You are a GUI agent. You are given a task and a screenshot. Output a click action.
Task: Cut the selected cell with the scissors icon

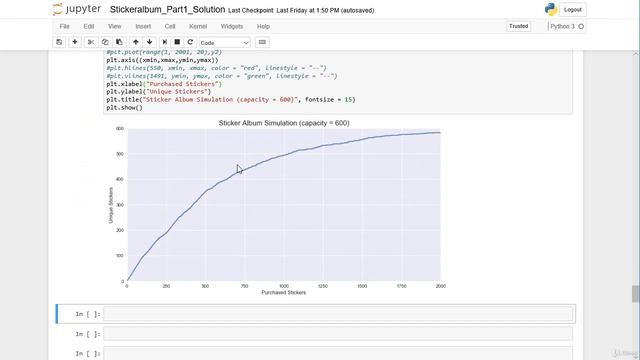(x=91, y=42)
